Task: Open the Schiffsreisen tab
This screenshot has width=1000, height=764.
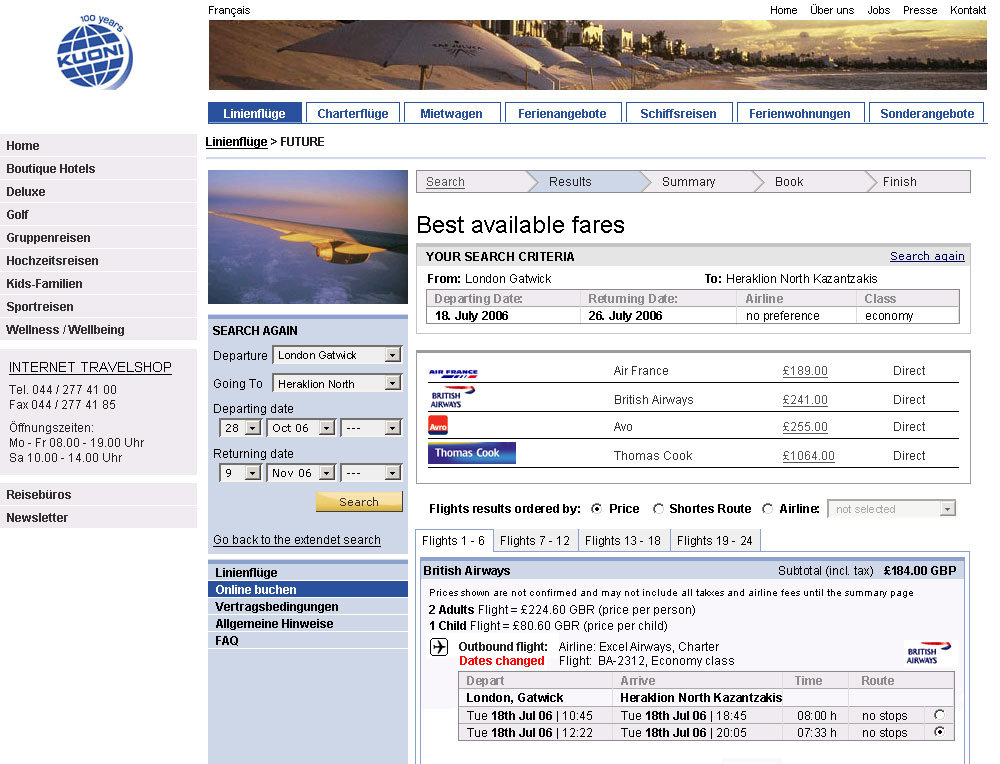Action: [x=679, y=113]
